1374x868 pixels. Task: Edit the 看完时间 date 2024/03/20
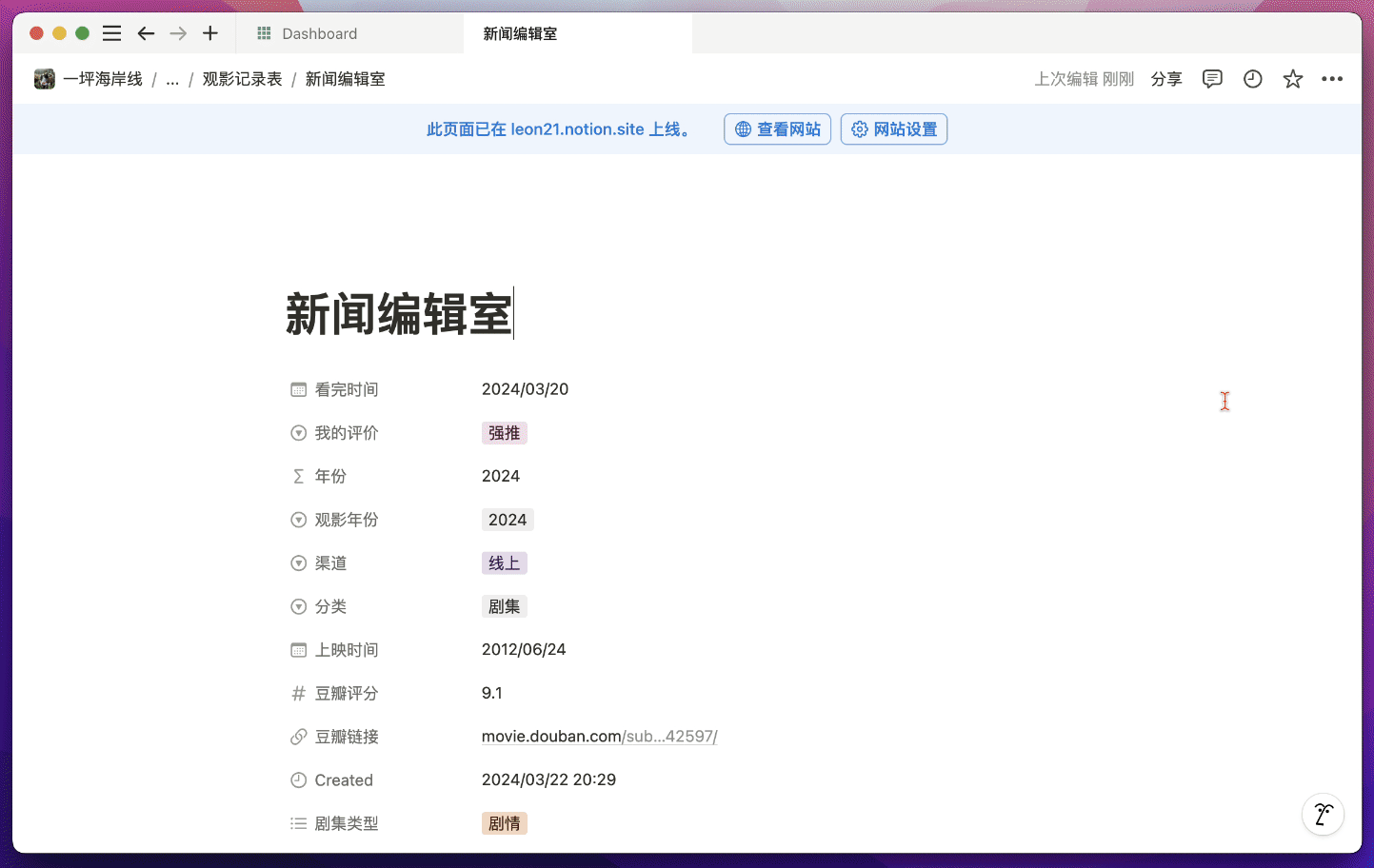(525, 389)
